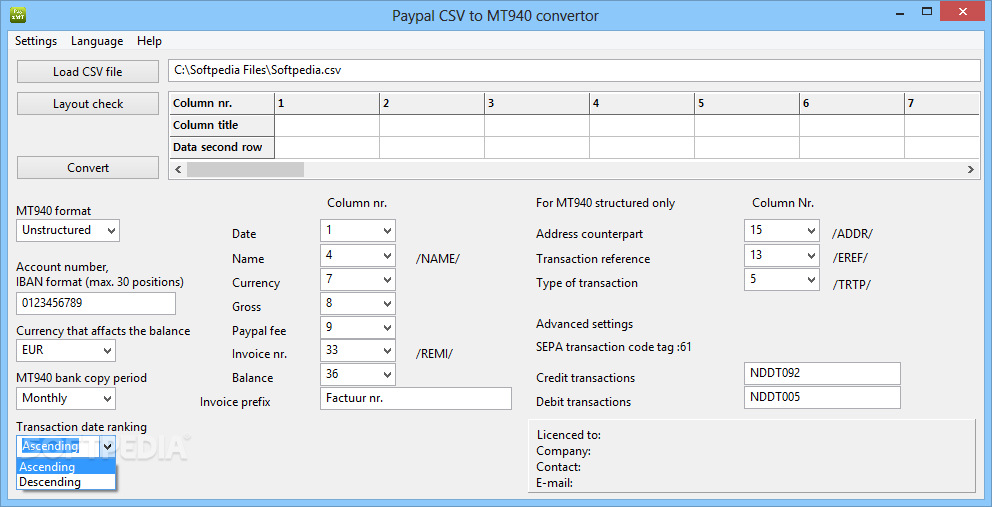Click the horizontal scrollbar thumb of table

coord(245,169)
